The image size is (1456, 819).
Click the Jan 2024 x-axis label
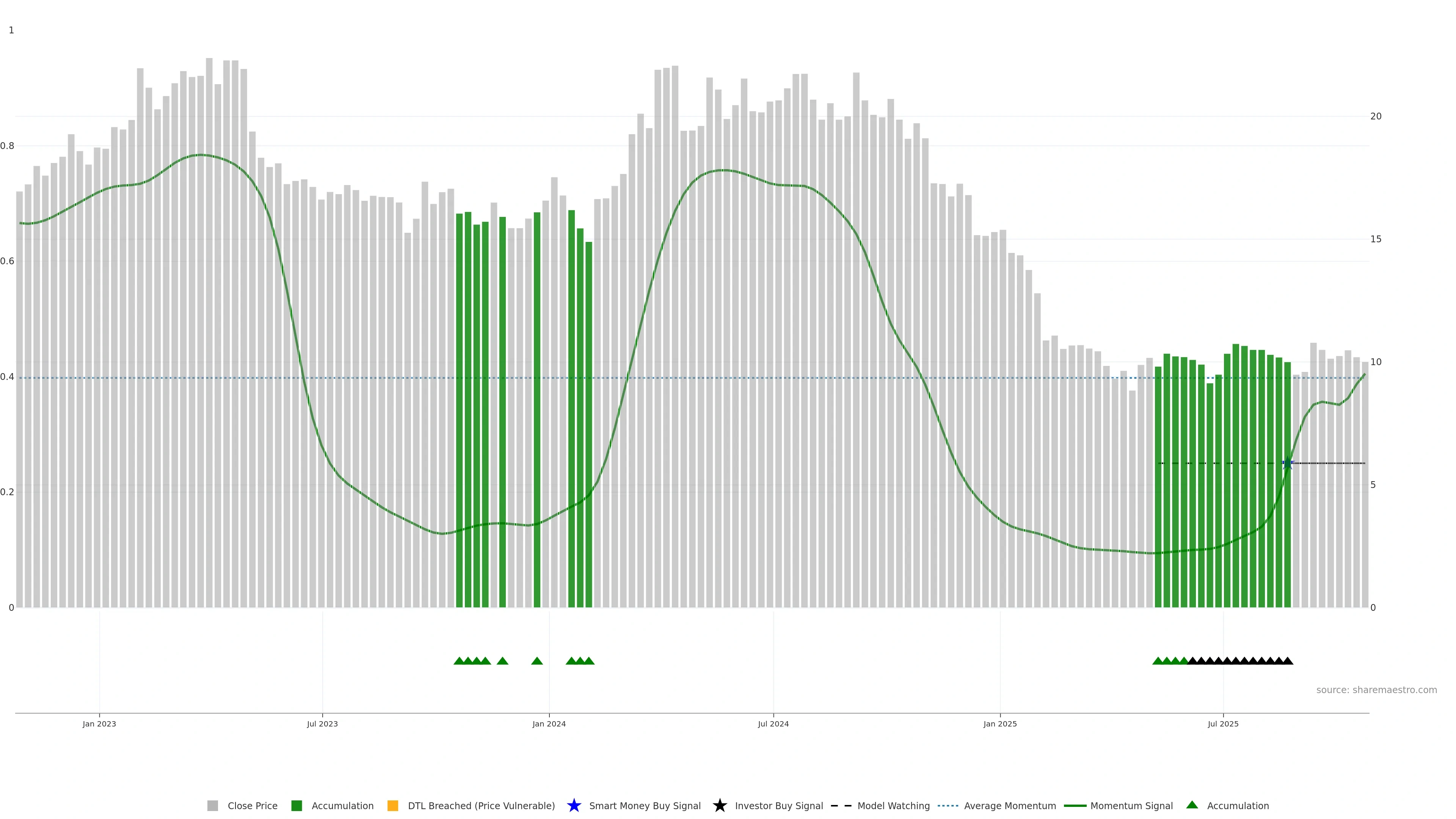[x=549, y=723]
